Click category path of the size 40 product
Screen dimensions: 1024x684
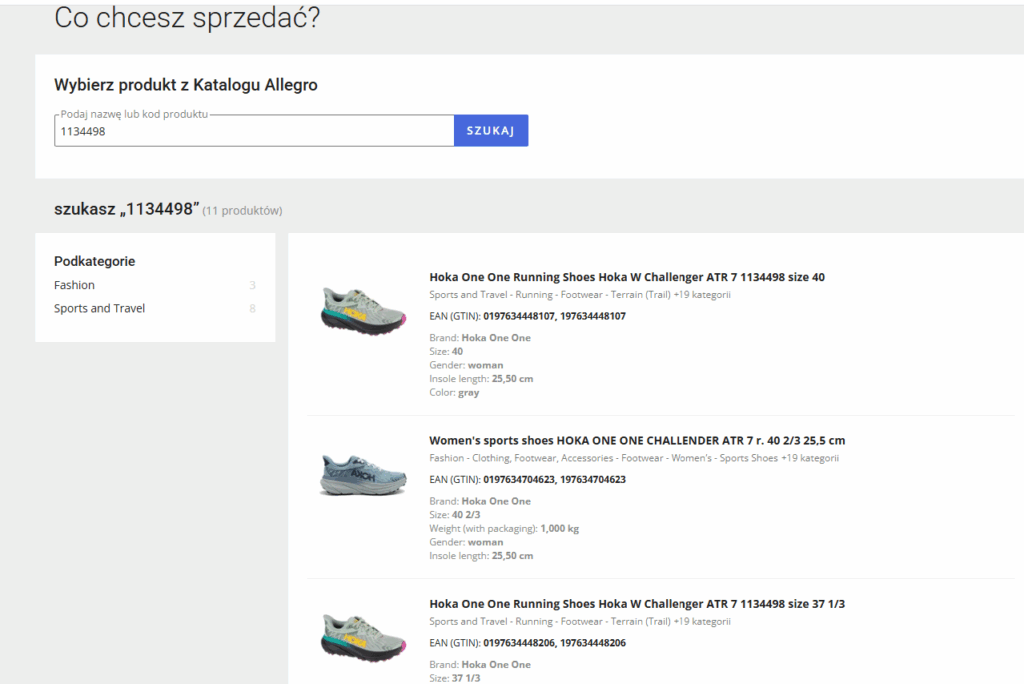point(549,295)
